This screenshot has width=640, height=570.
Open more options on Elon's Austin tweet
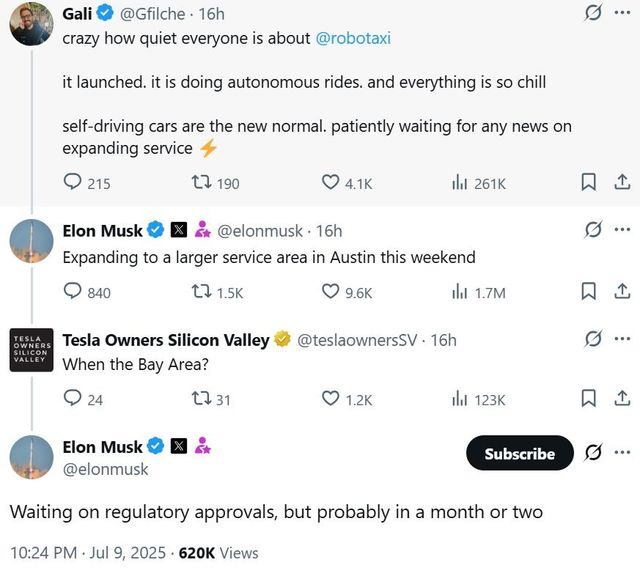pyautogui.click(x=623, y=230)
